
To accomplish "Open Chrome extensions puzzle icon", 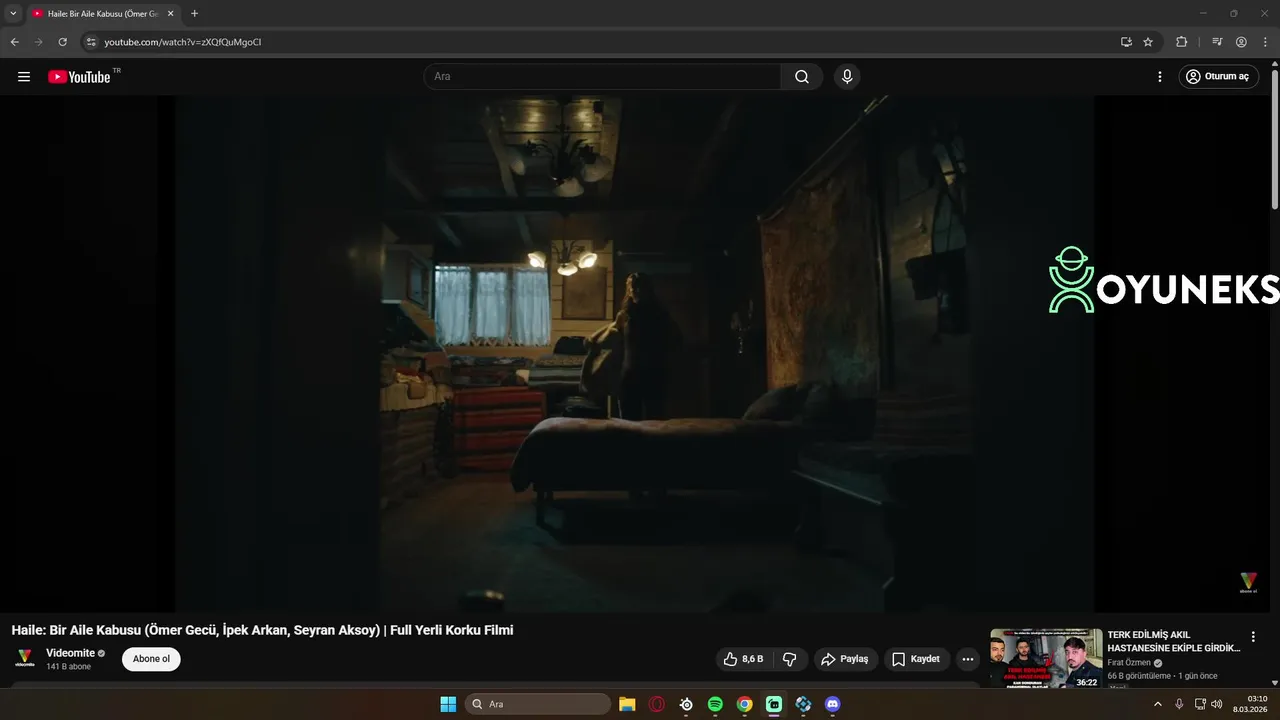I will [x=1181, y=42].
